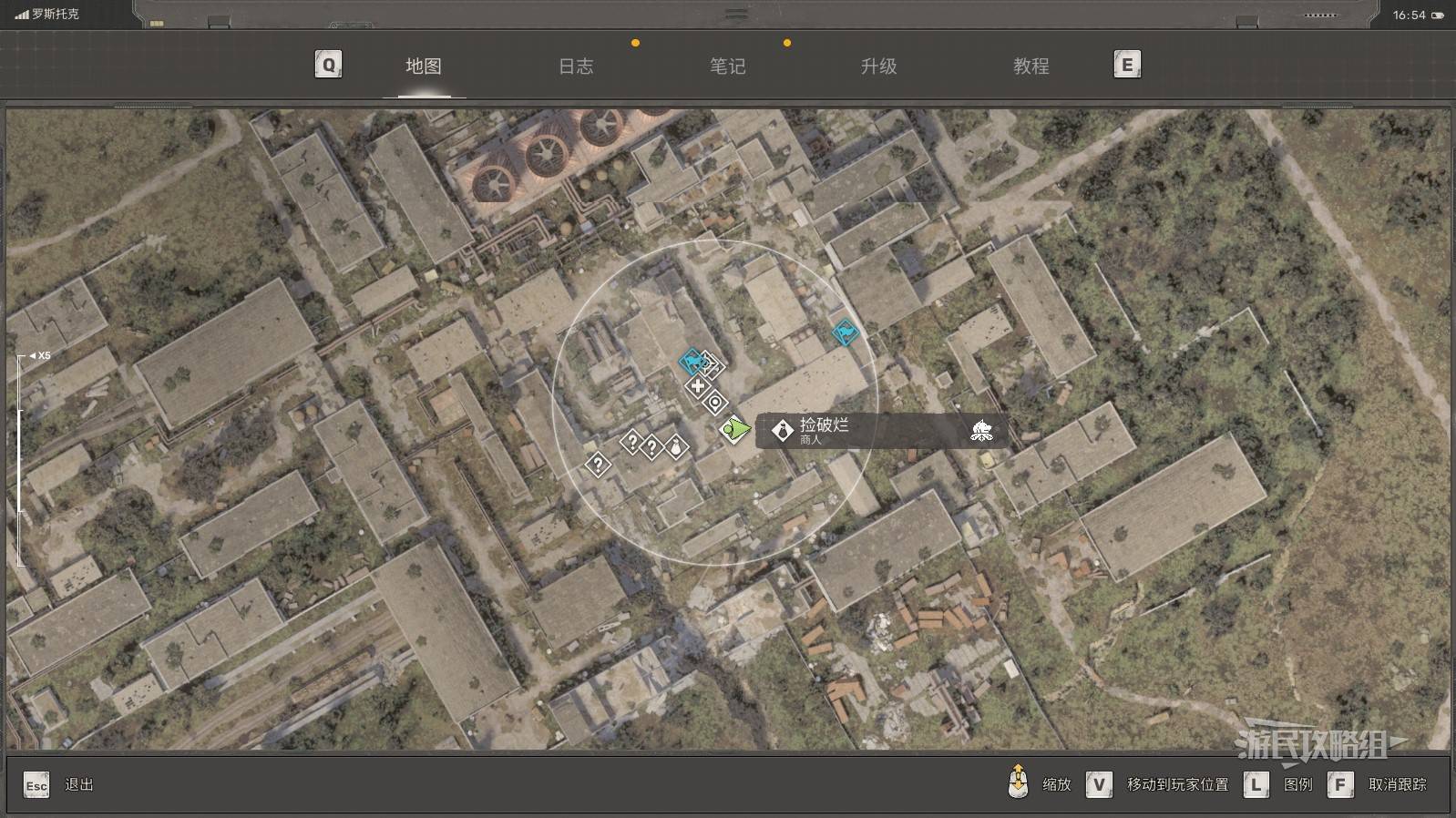
Task: Click the signal strength icon
Action: coord(22,15)
